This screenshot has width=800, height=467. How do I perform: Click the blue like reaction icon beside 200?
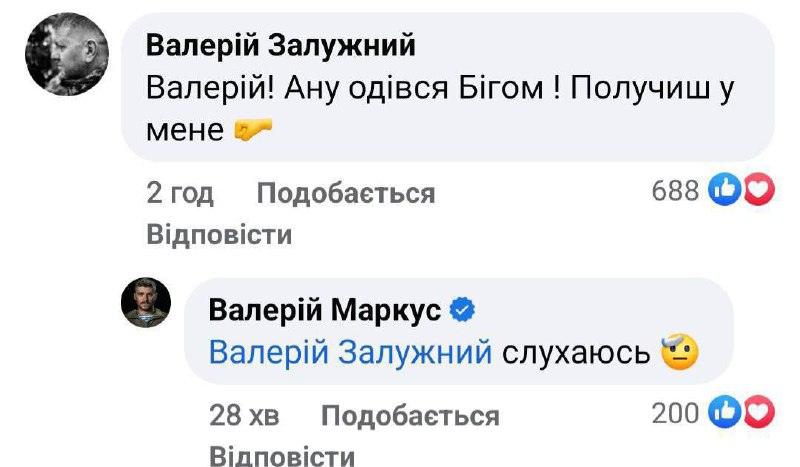(x=723, y=413)
